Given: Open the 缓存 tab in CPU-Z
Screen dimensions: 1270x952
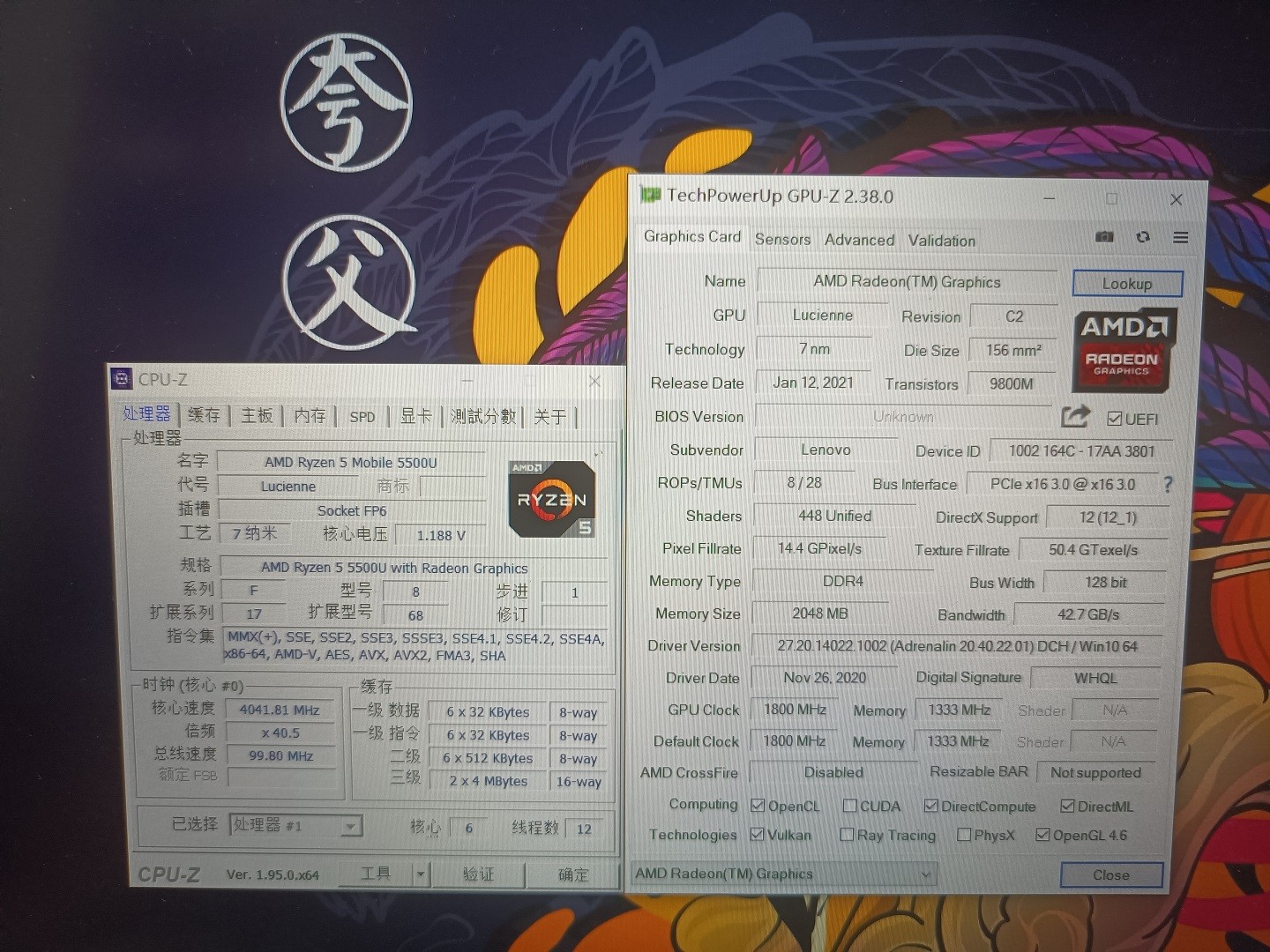Looking at the screenshot, I should click(x=205, y=415).
